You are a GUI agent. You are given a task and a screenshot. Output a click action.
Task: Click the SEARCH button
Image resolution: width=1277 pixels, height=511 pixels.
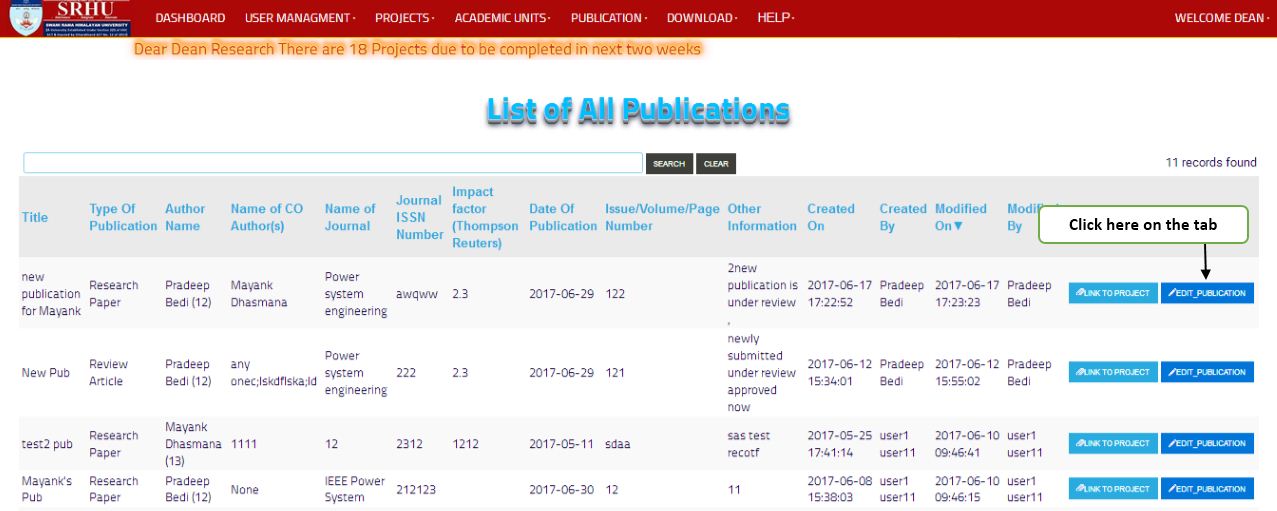(x=669, y=164)
